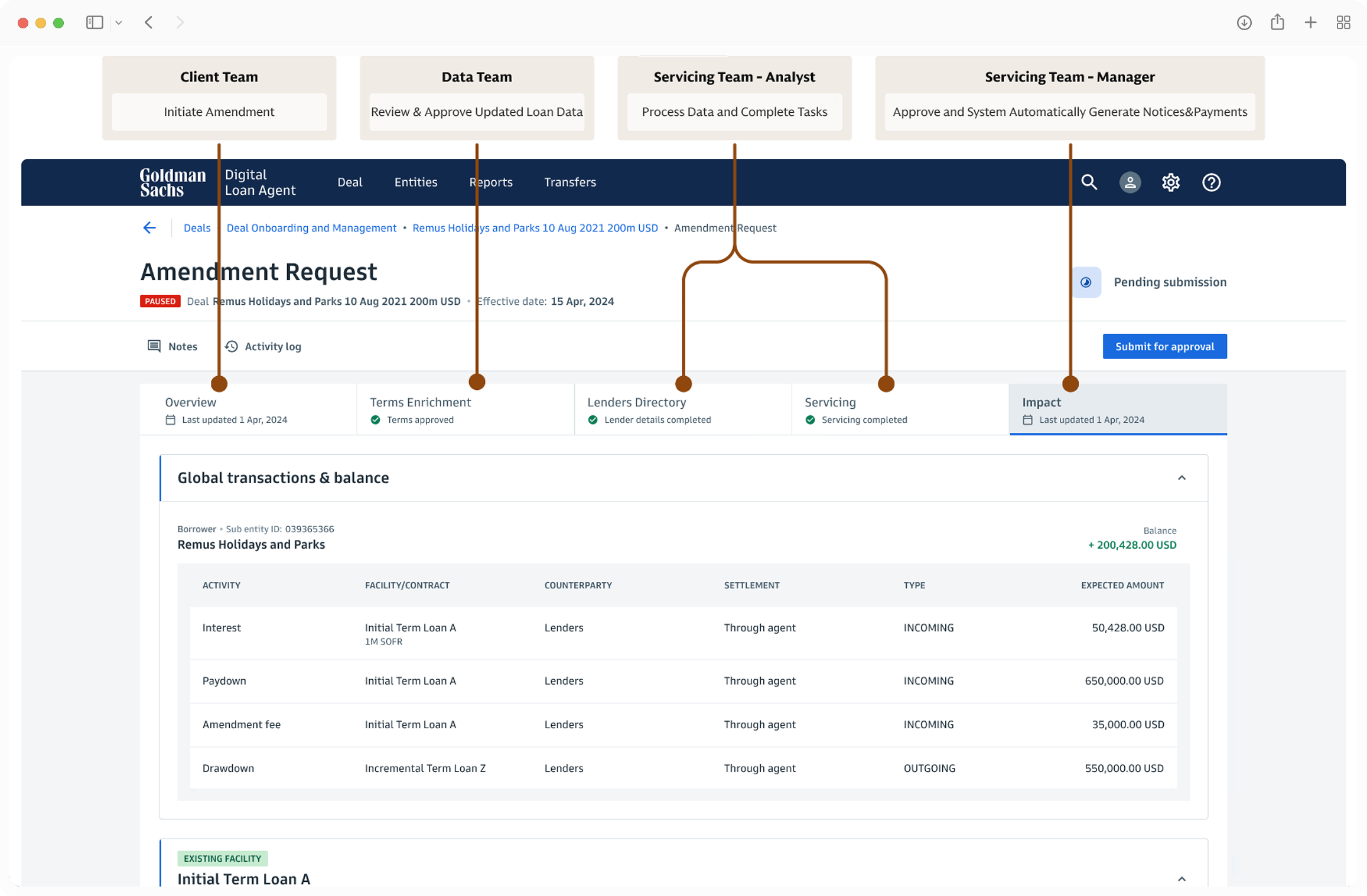The width and height of the screenshot is (1367, 896).
Task: Click the calendar icon under Impact tab
Action: (1027, 420)
